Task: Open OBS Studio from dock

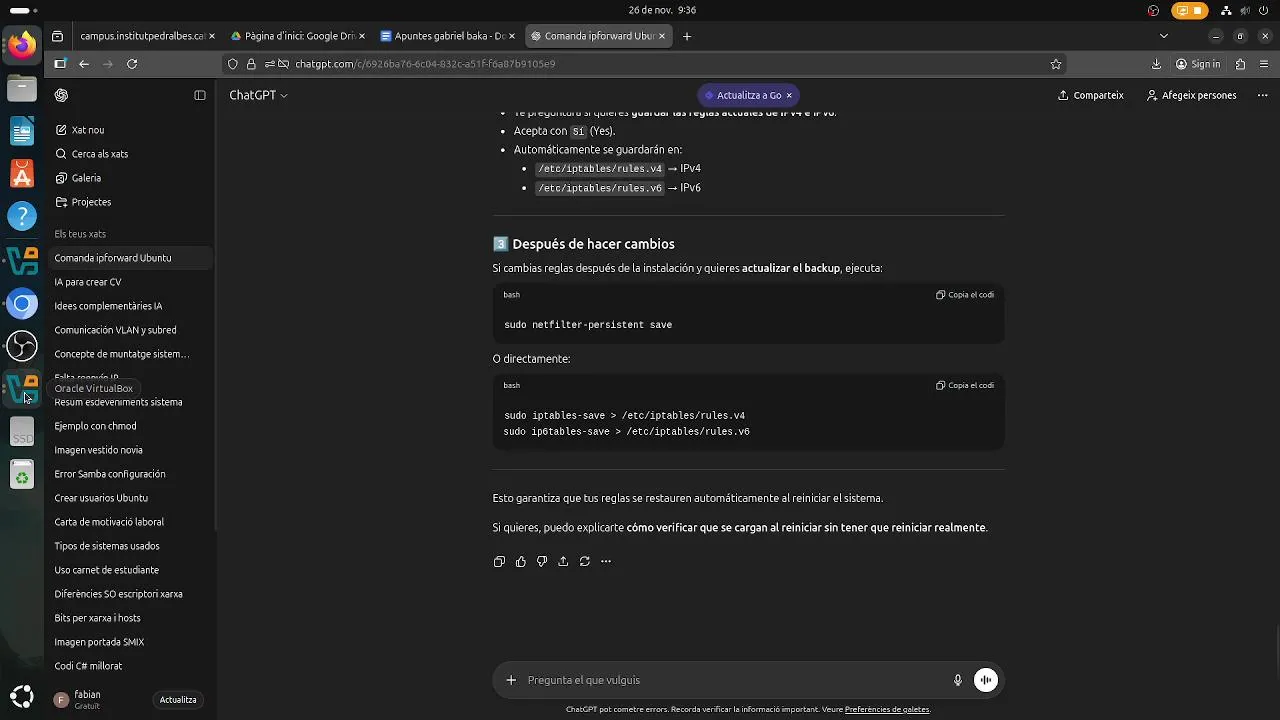Action: [x=22, y=346]
